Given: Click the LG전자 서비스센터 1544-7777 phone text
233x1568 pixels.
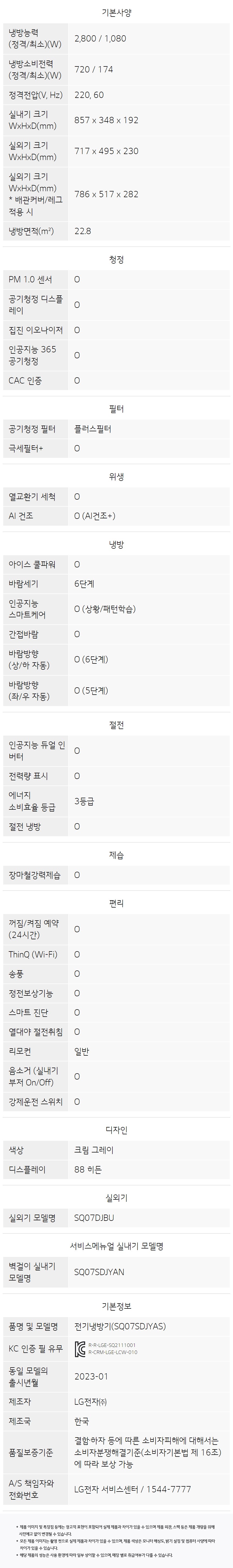Looking at the screenshot, I should [133, 1489].
